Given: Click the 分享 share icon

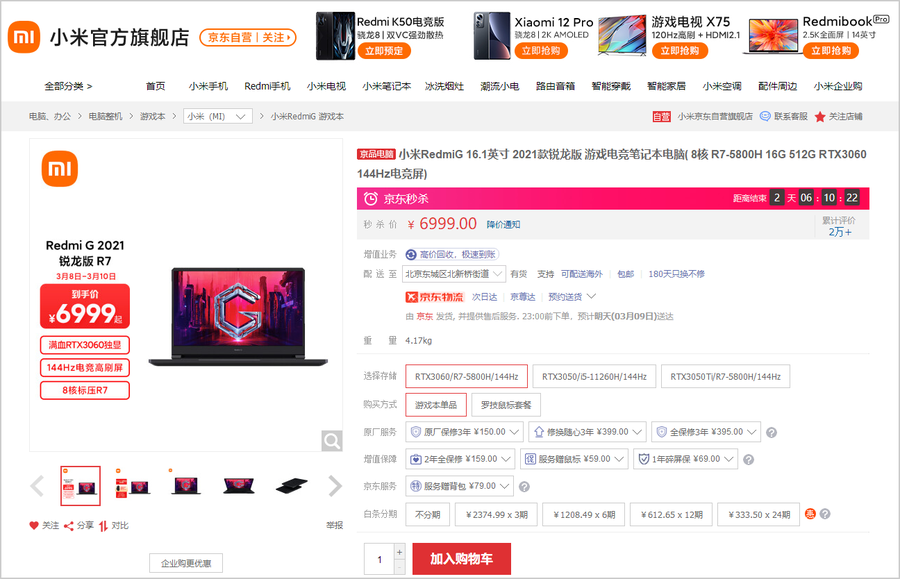Looking at the screenshot, I should [x=69, y=525].
